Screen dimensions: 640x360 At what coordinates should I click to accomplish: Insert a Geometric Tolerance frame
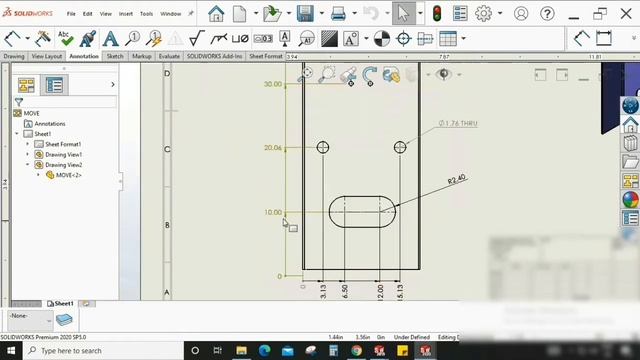point(263,39)
